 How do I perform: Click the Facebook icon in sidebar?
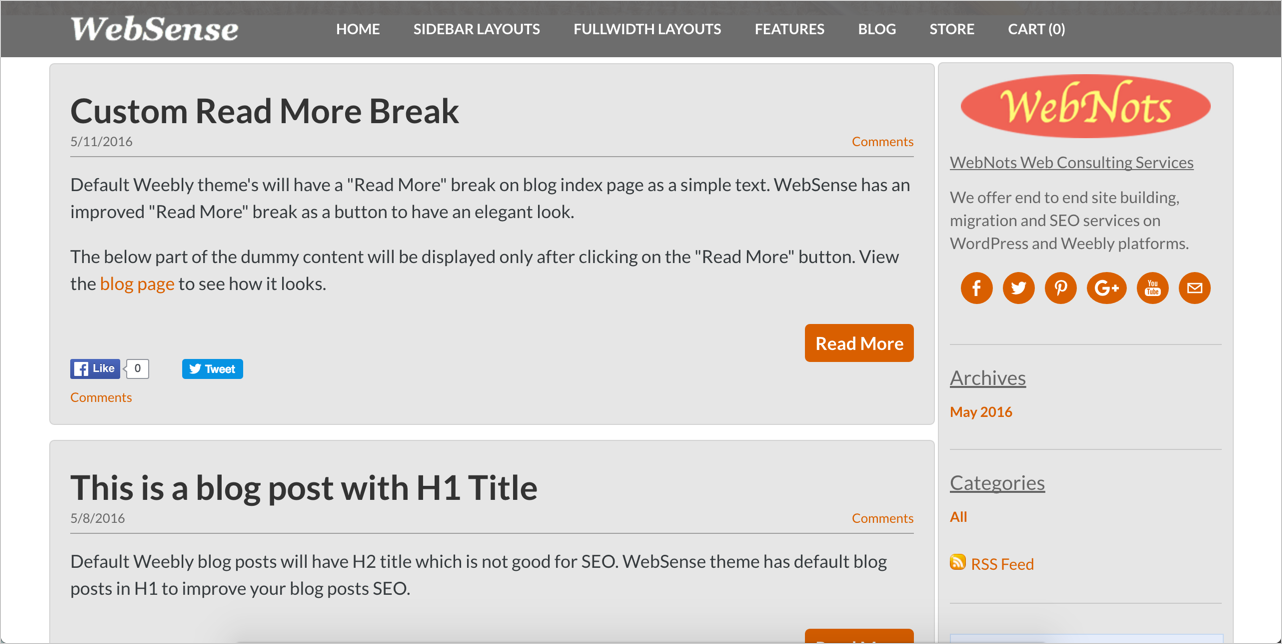click(976, 288)
